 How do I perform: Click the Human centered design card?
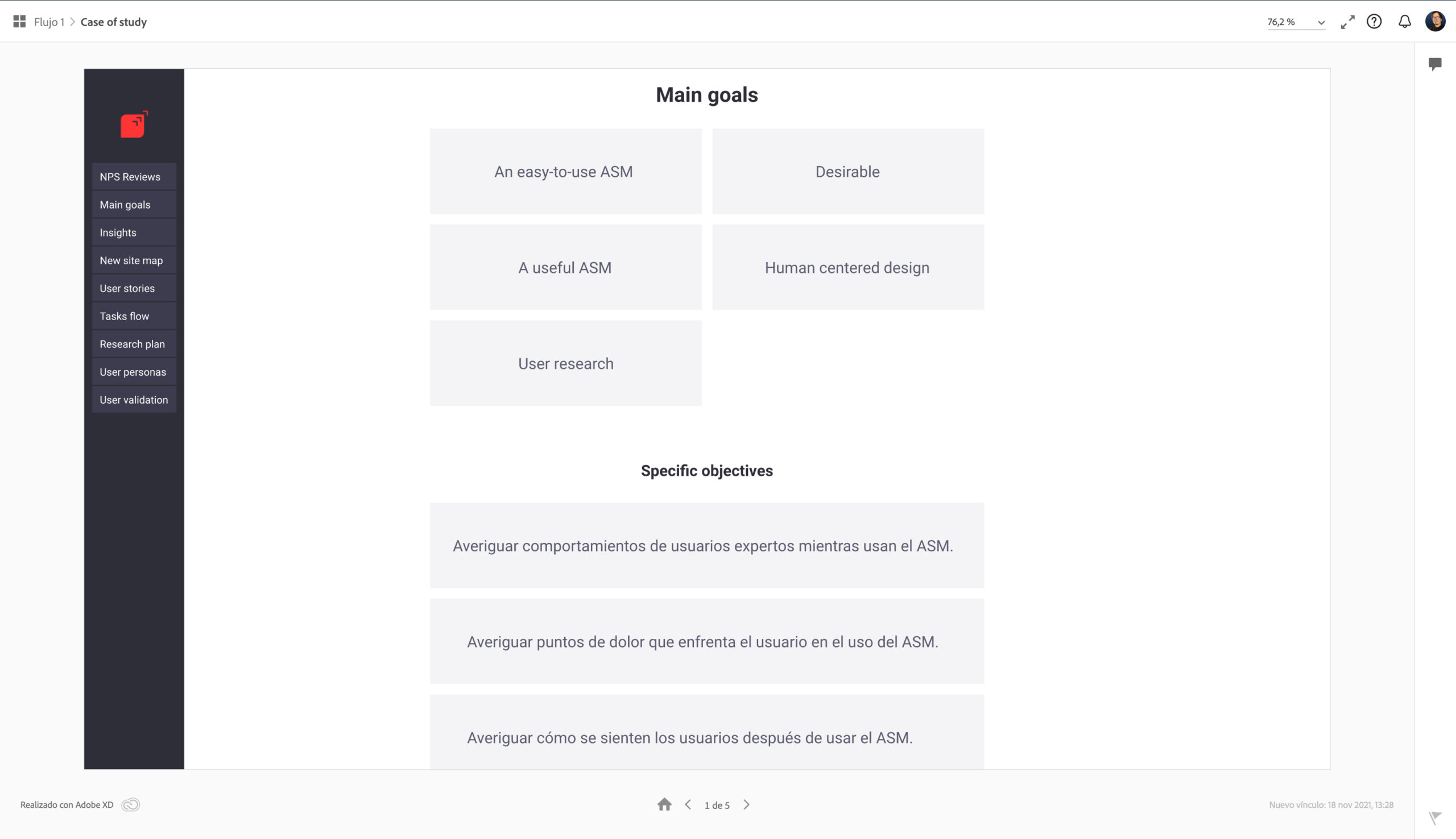(x=847, y=267)
